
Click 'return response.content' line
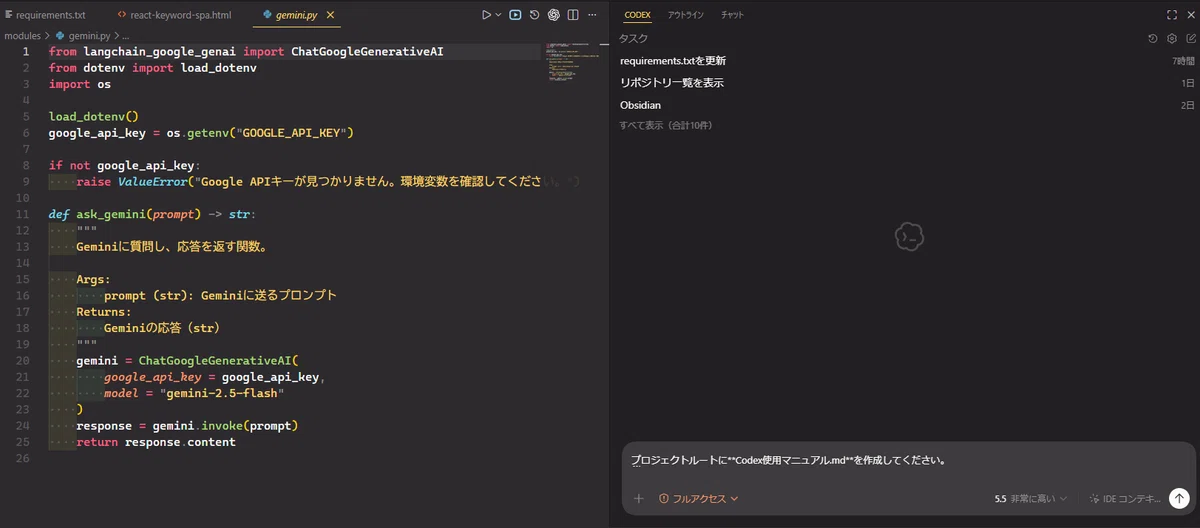click(x=156, y=442)
